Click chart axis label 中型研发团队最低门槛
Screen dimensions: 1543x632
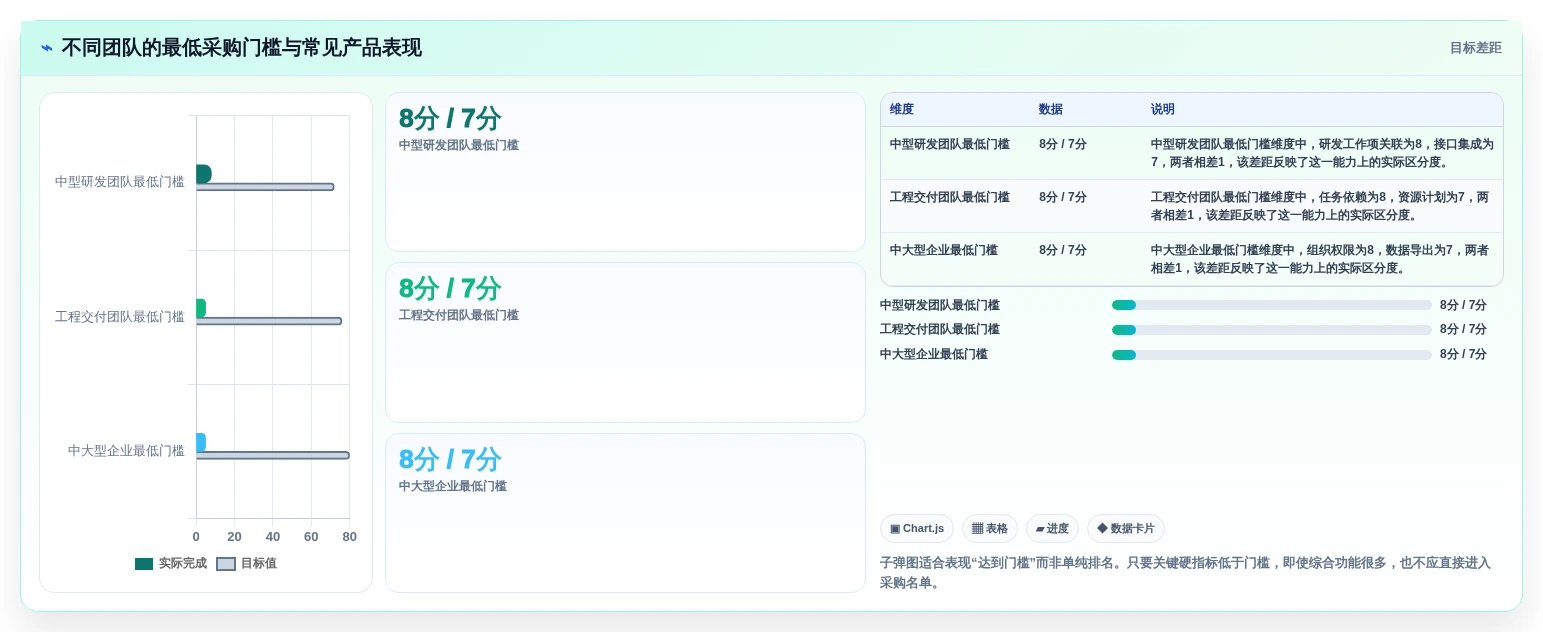pyautogui.click(x=120, y=182)
